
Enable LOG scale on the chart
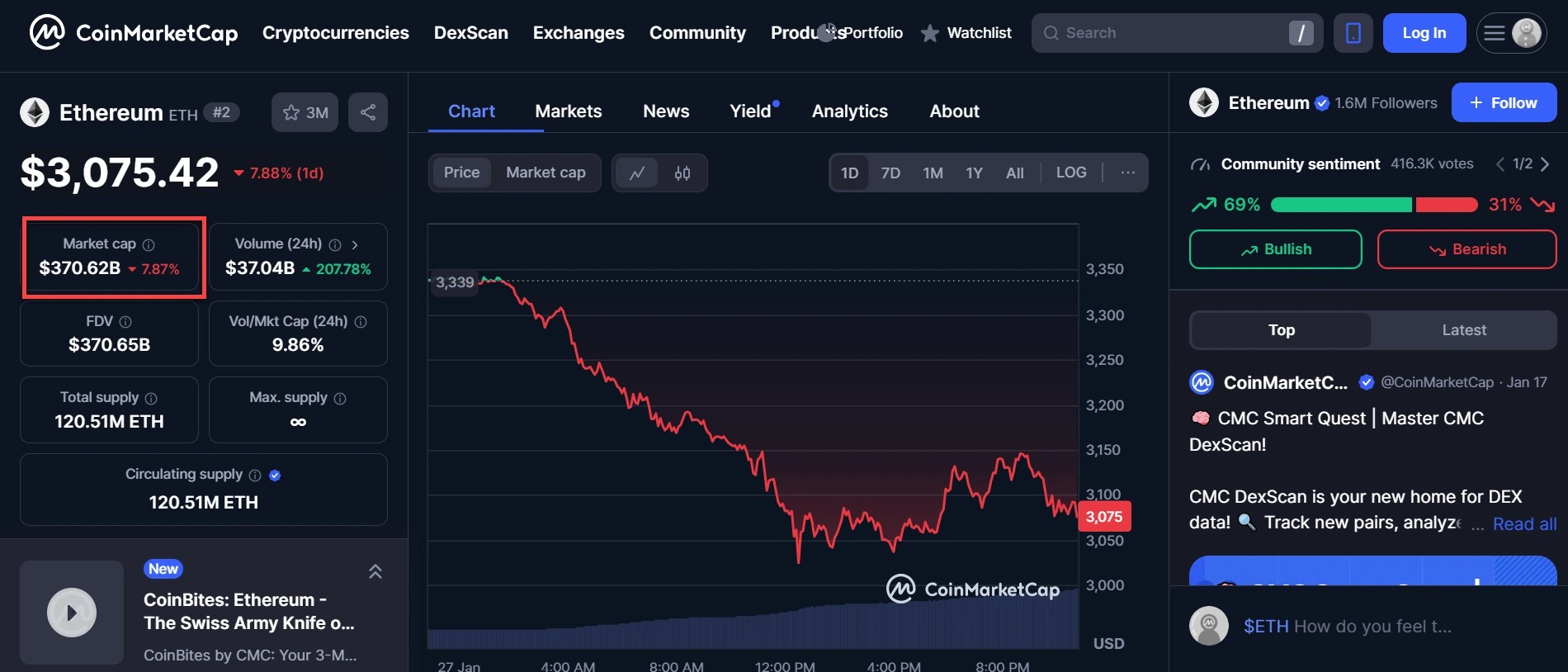coord(1070,173)
